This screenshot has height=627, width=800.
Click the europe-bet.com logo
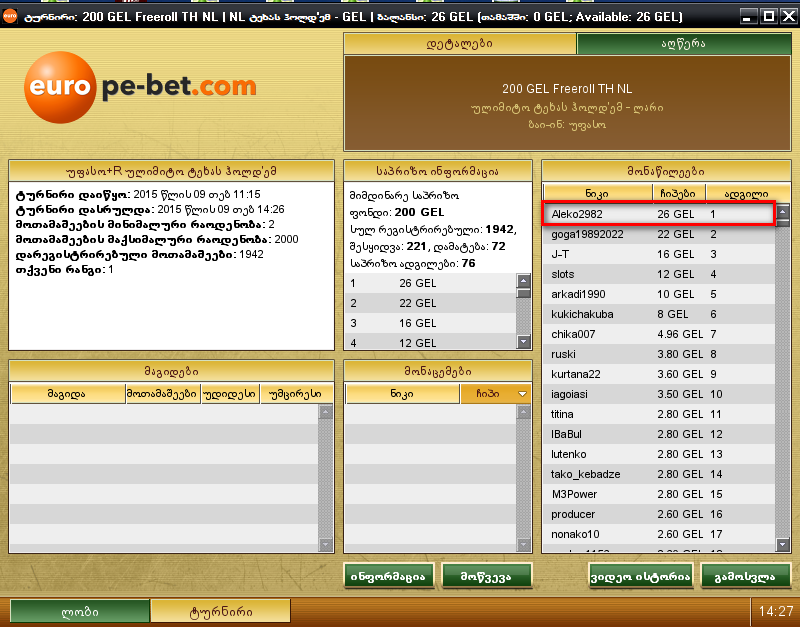click(140, 87)
